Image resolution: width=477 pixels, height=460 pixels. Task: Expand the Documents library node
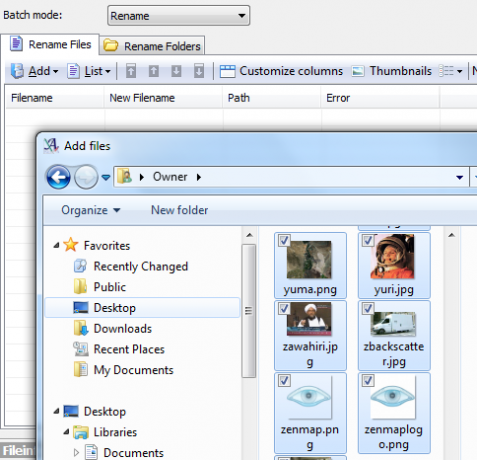(76, 452)
